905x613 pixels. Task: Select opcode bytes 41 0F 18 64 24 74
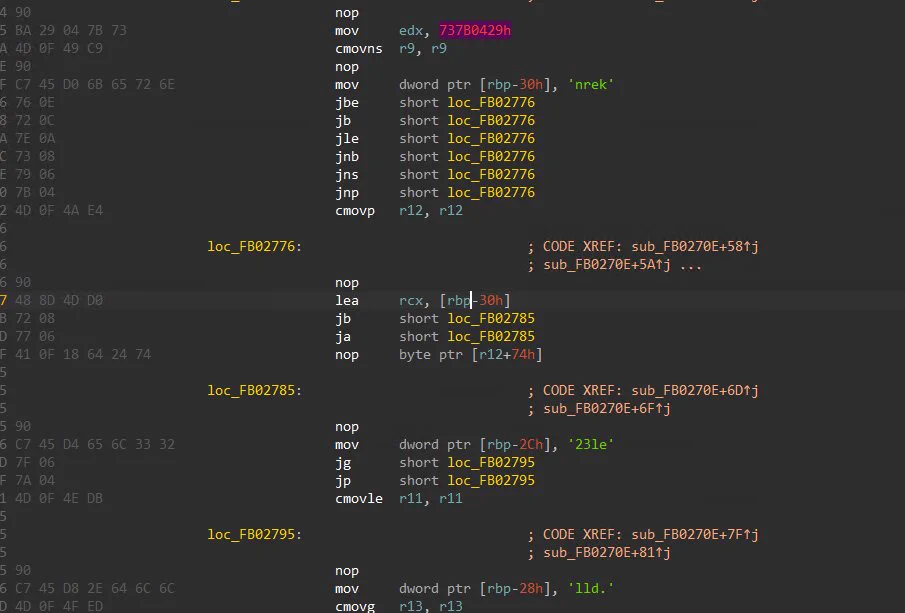click(83, 354)
